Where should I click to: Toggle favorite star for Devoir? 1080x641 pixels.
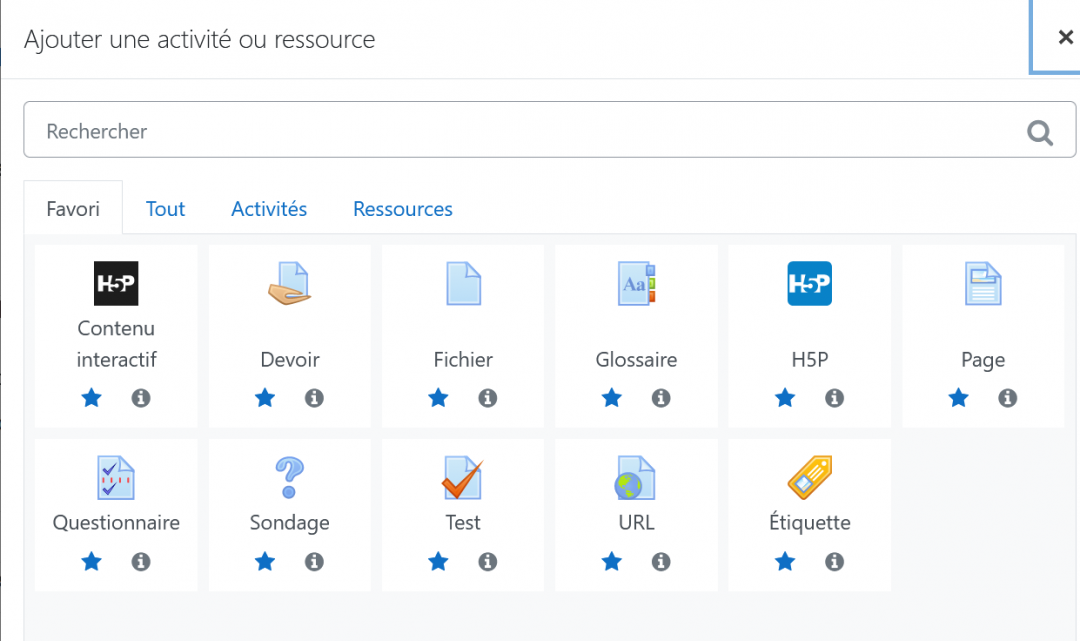point(265,398)
